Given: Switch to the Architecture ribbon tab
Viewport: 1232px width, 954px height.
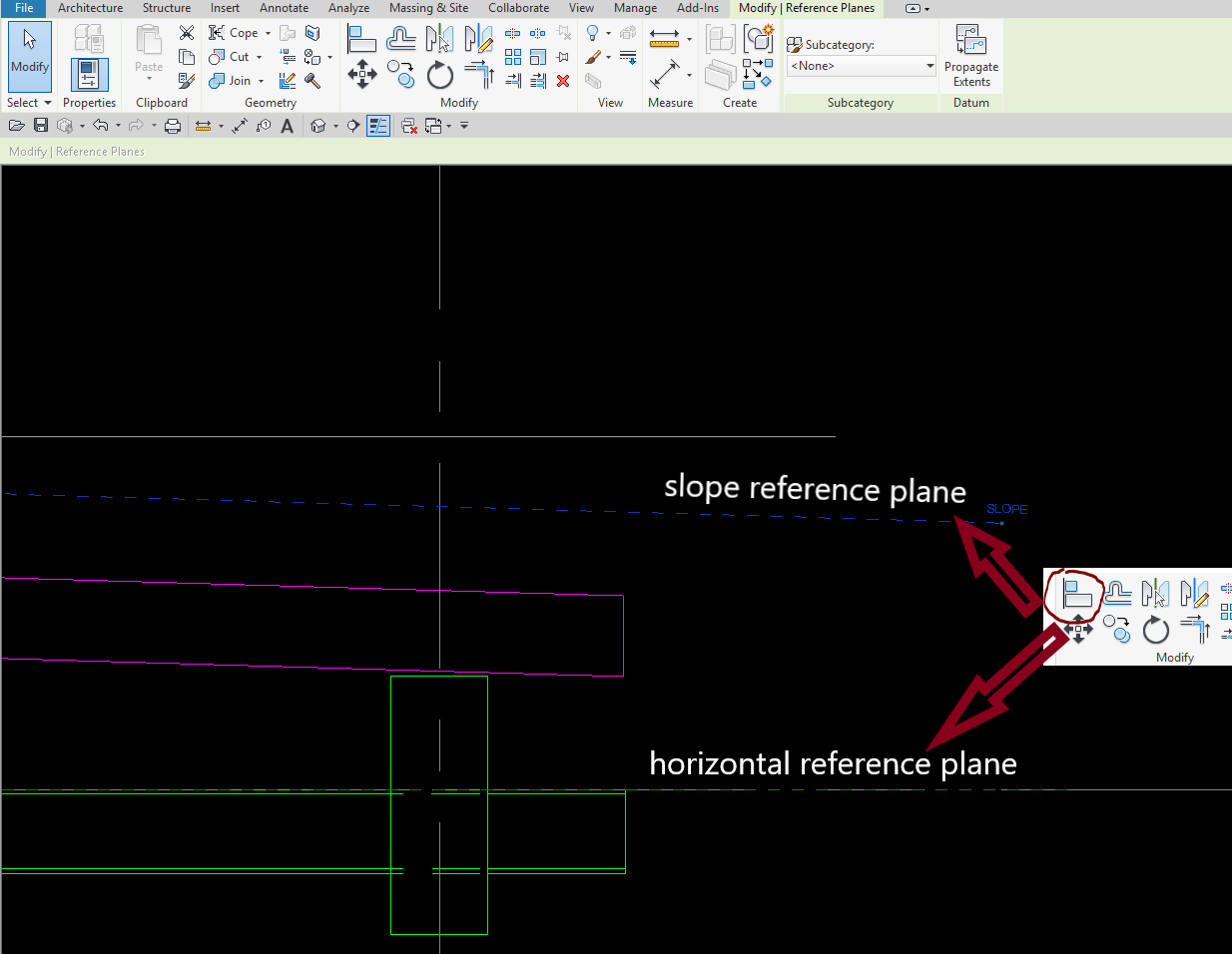Looking at the screenshot, I should [x=90, y=8].
